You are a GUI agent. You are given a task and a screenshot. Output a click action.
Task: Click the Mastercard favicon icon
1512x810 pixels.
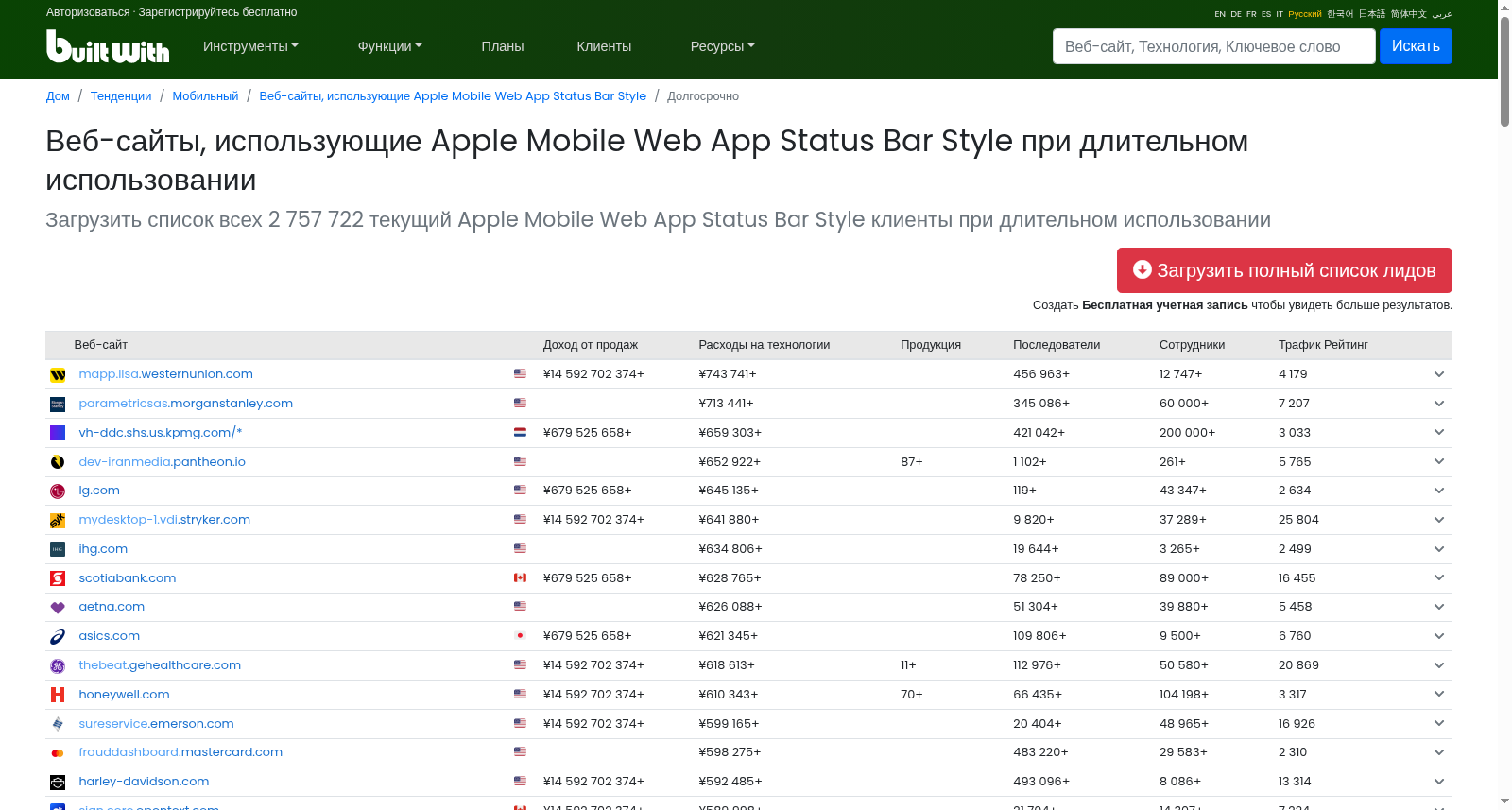point(58,753)
